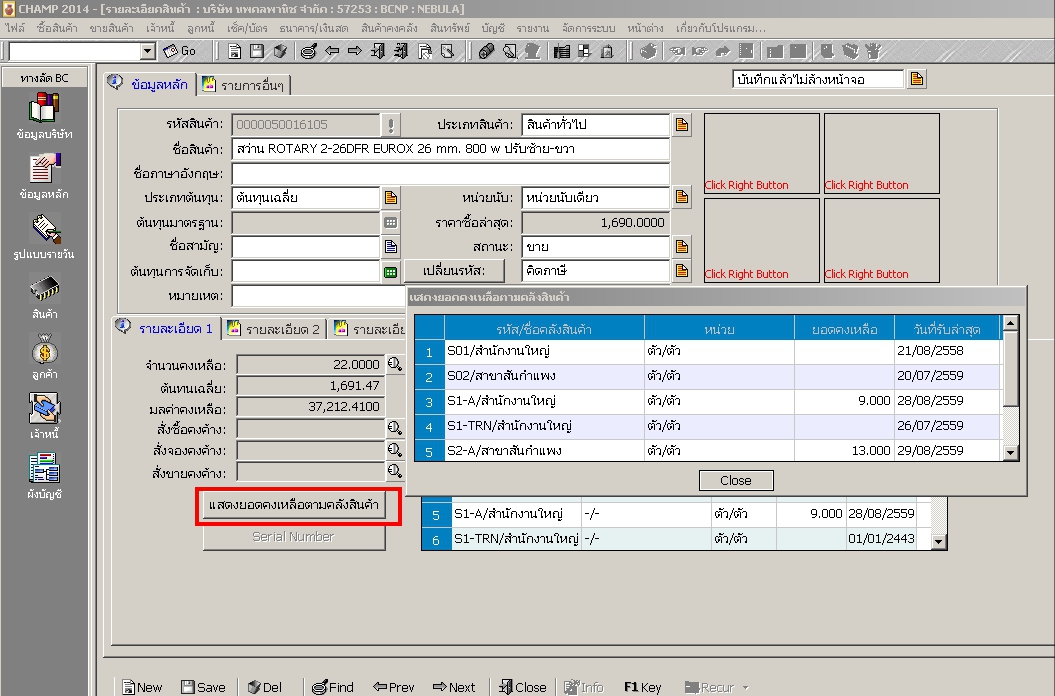Click the New button in bottom bar
1055x696 pixels.
tap(142, 687)
